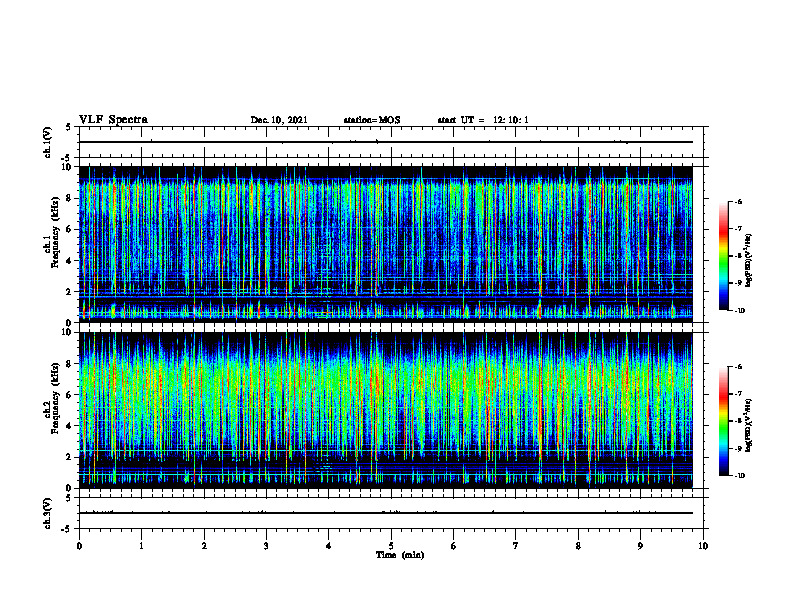This screenshot has width=792, height=612.
Task: Click the ch.2 frequency axis "4" tick label
Action: (x=69, y=426)
